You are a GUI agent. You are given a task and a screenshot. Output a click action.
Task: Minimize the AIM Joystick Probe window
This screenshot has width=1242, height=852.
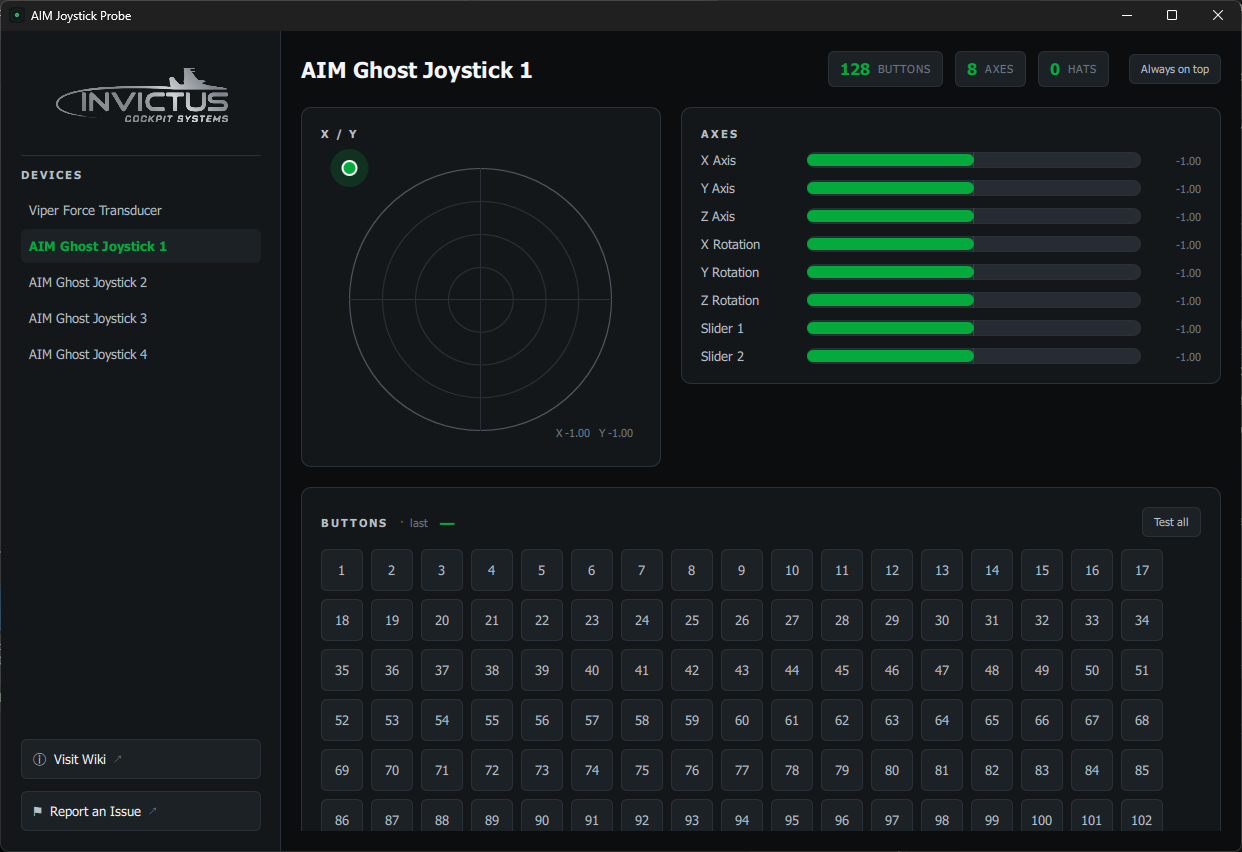(1127, 15)
